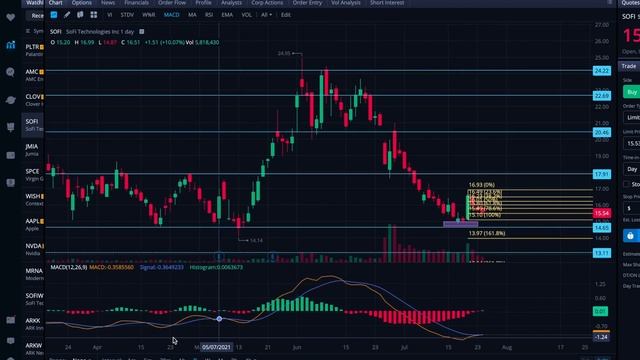Open the search-quote icon in left sidebar
Image resolution: width=640 pixels, height=360 pixels.
[x=11, y=72]
